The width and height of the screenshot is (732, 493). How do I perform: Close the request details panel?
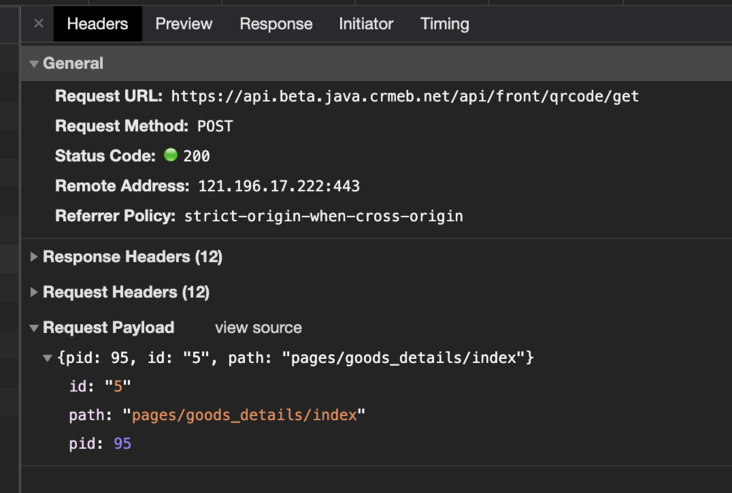pyautogui.click(x=38, y=23)
